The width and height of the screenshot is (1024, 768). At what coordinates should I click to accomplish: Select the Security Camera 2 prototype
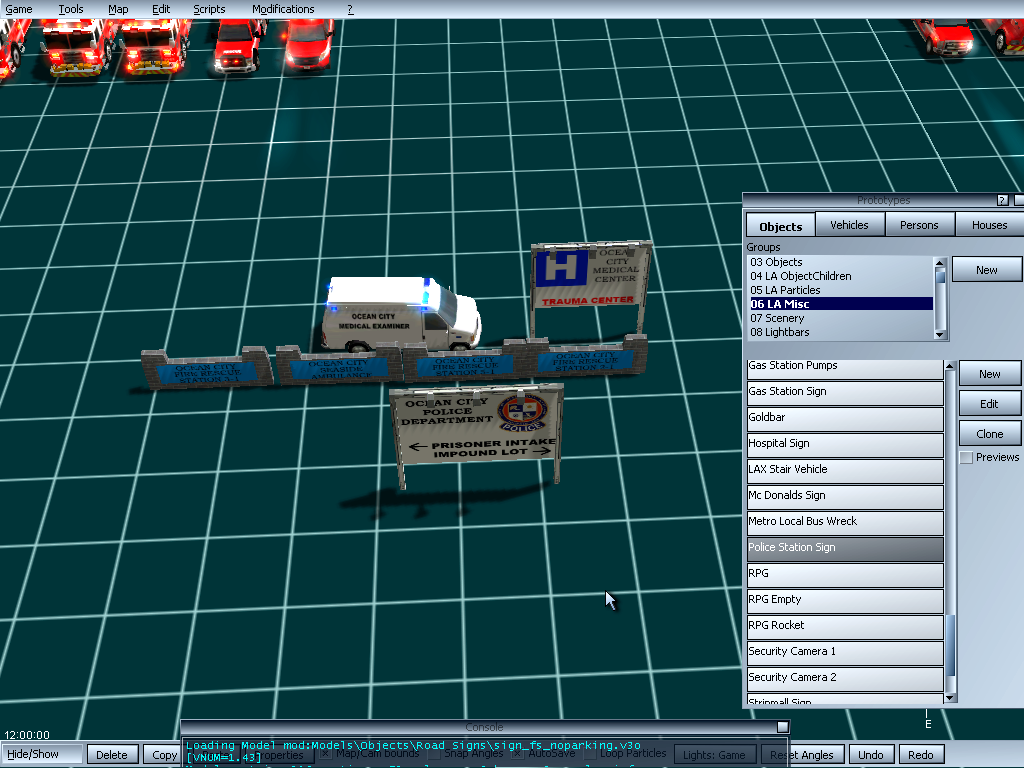845,680
